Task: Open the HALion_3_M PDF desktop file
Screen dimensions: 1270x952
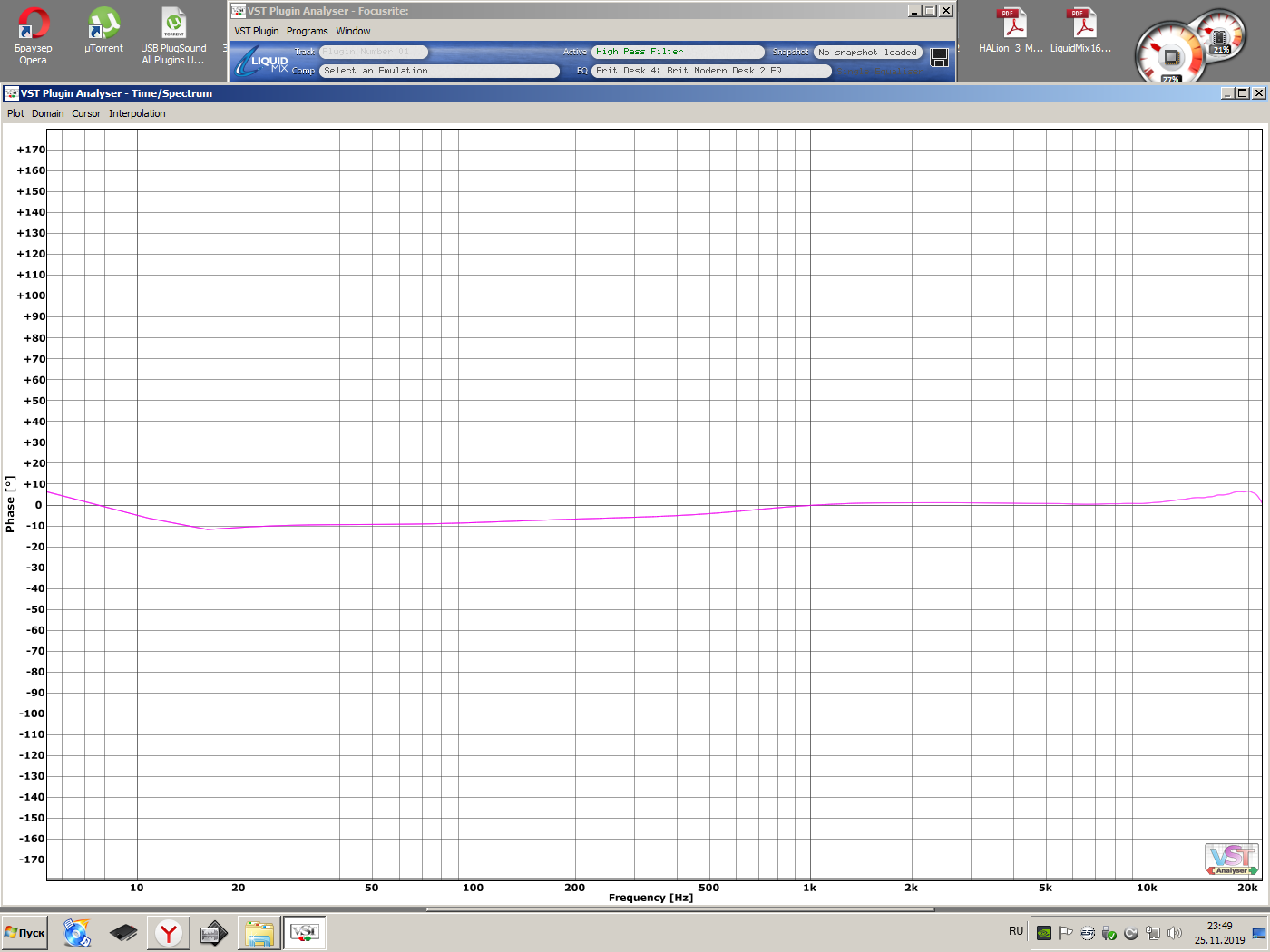Action: pos(1011,30)
